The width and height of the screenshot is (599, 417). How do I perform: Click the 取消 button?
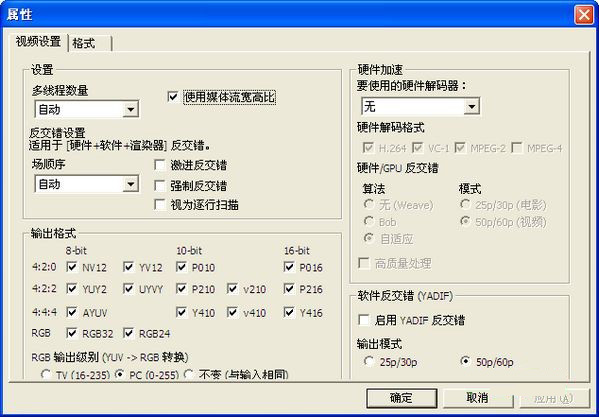point(478,398)
